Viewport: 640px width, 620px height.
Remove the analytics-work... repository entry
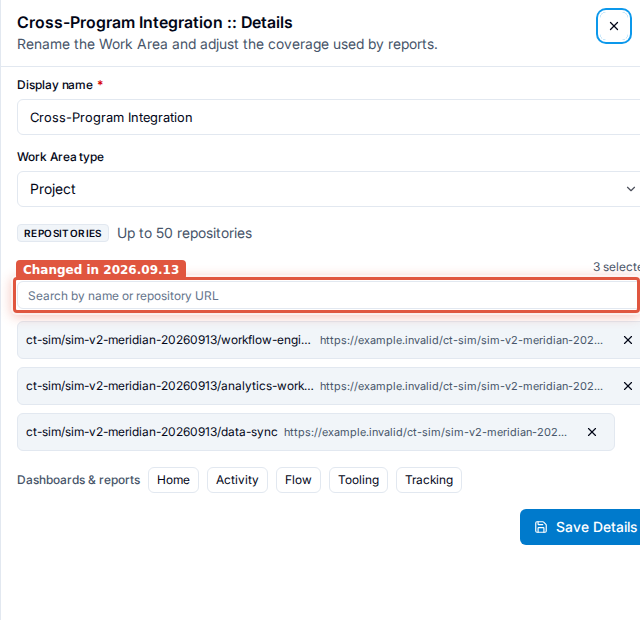pos(628,386)
